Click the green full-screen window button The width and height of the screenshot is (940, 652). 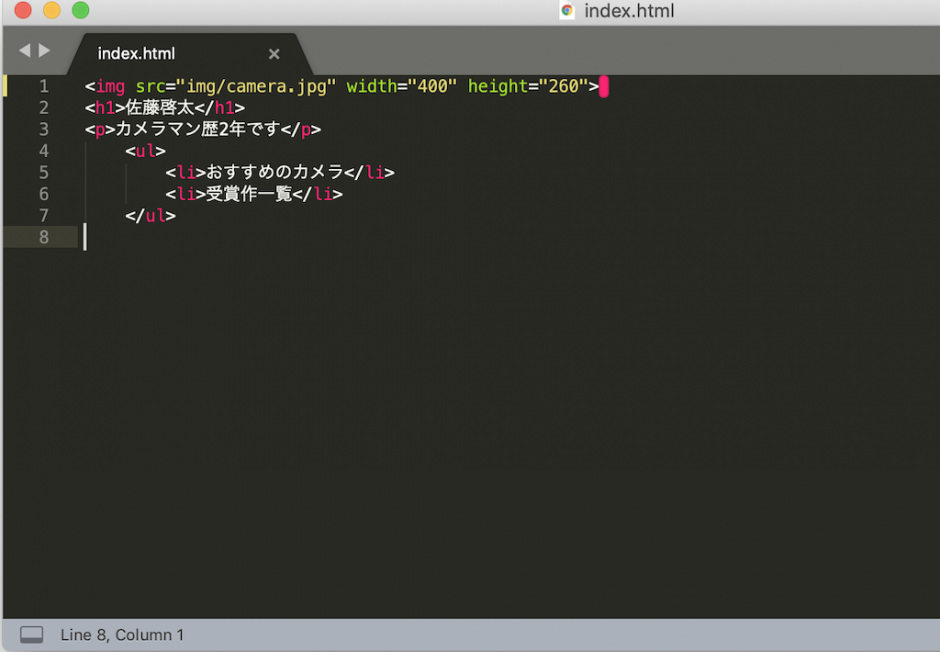point(80,10)
